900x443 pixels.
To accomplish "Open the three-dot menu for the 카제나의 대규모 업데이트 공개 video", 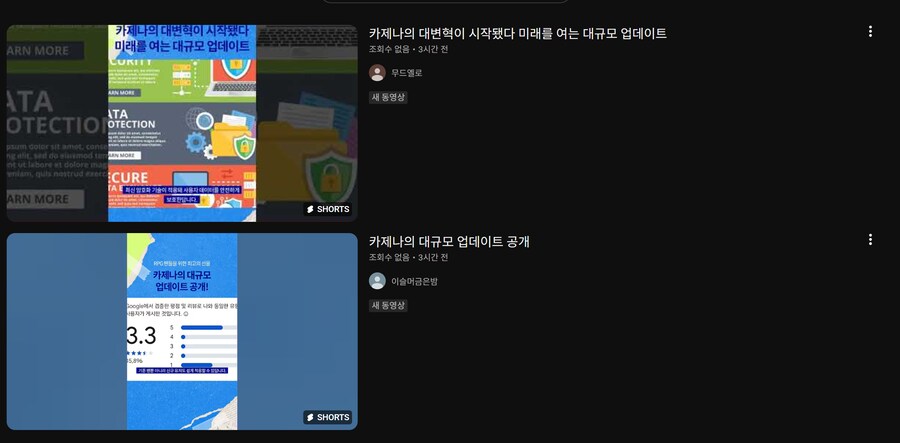I will click(x=870, y=240).
